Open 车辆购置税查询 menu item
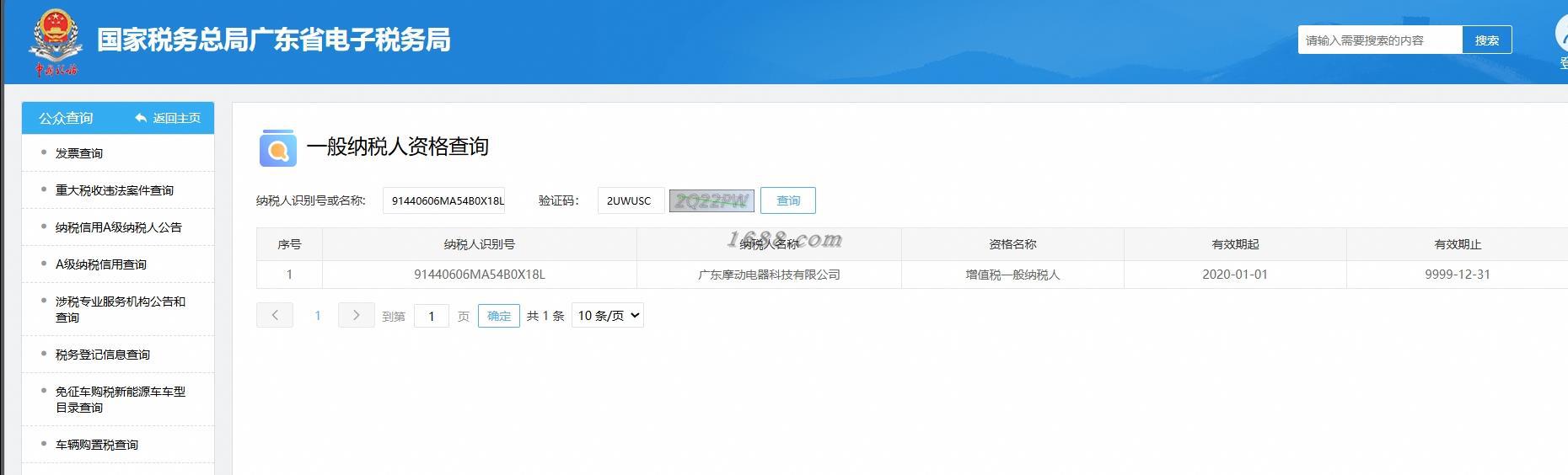Image resolution: width=1568 pixels, height=475 pixels. (97, 445)
